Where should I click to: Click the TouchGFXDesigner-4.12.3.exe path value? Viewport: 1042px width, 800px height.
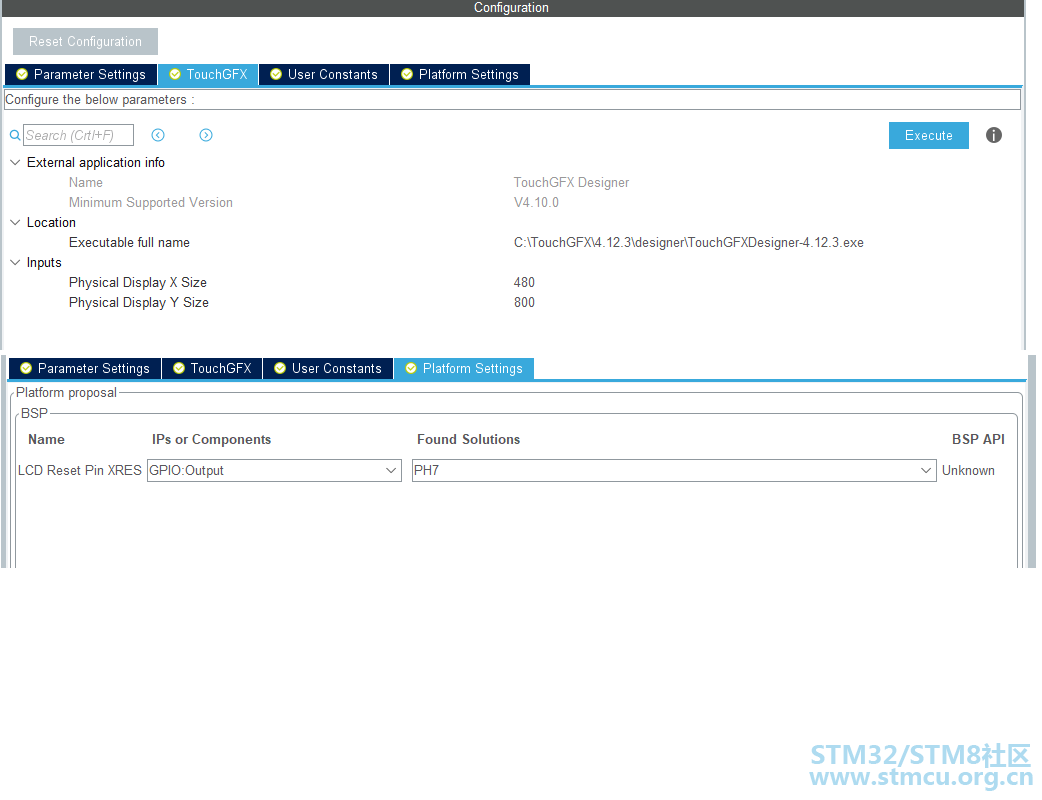coord(688,243)
